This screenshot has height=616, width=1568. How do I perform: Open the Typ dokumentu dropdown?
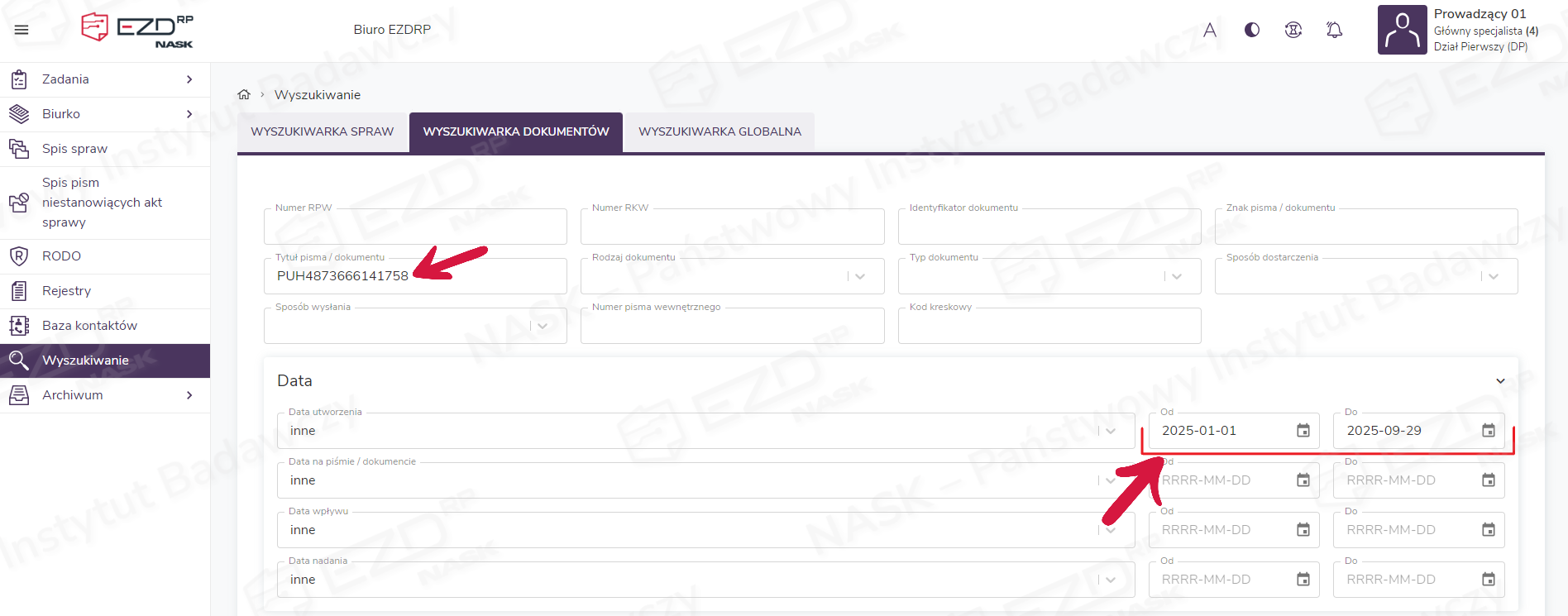[1177, 276]
